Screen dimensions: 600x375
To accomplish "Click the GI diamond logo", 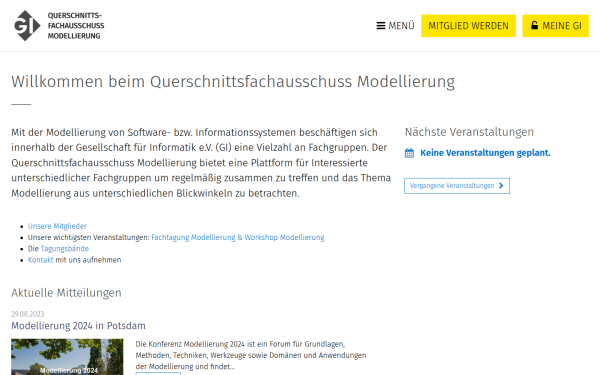I will pos(27,26).
